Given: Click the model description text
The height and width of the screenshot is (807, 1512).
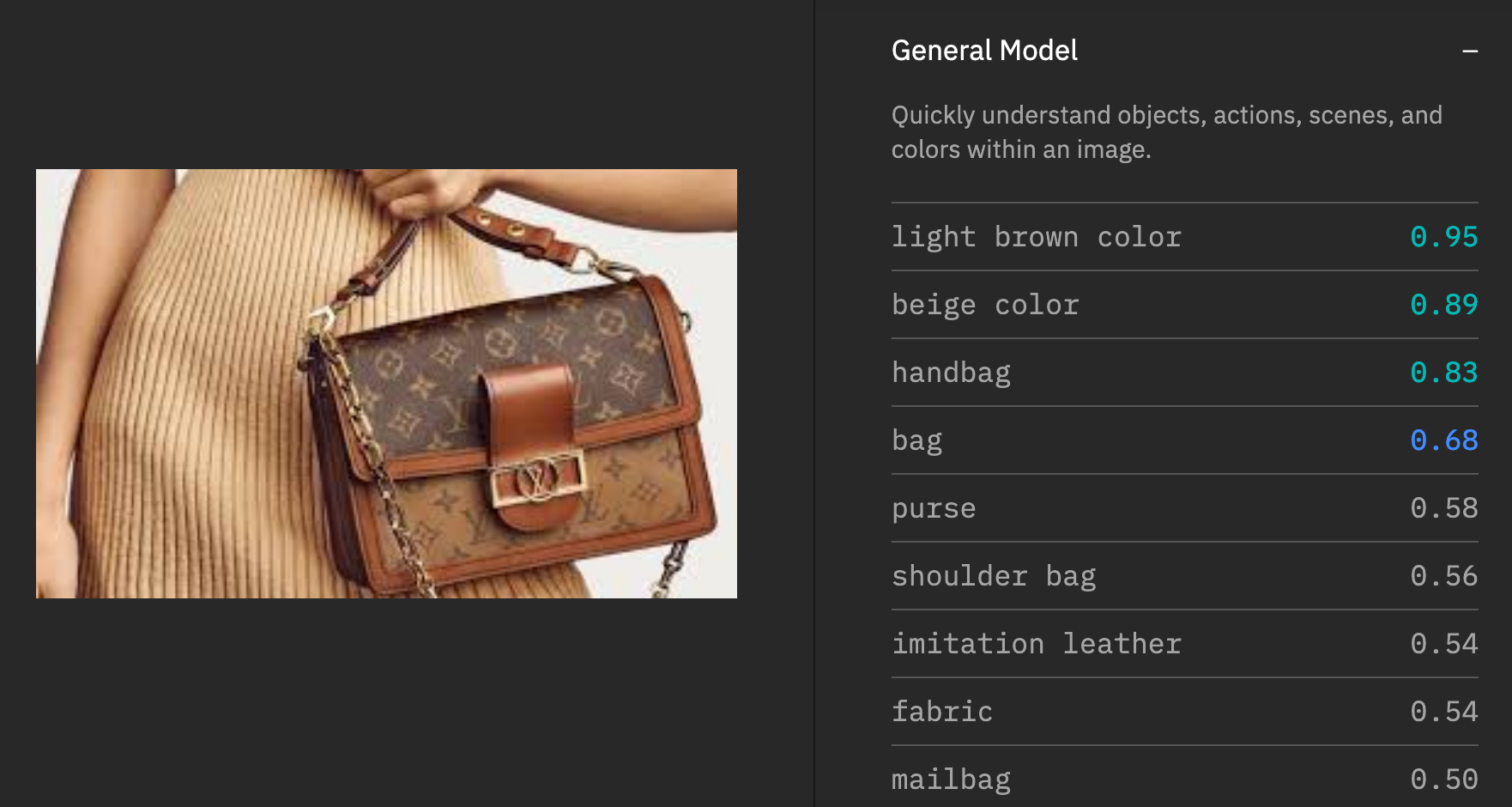Looking at the screenshot, I should [x=1167, y=132].
